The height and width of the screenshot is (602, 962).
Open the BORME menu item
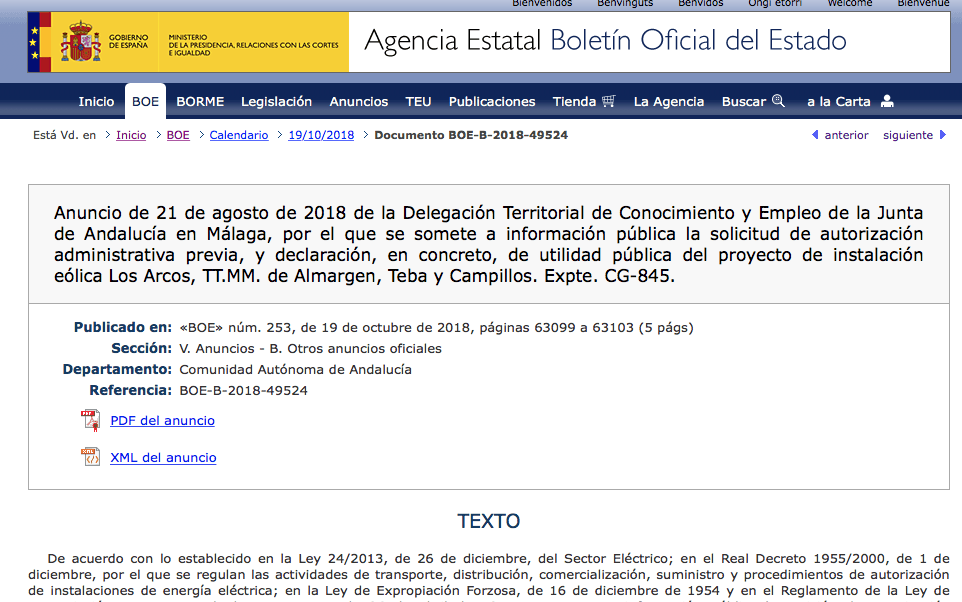pos(200,101)
